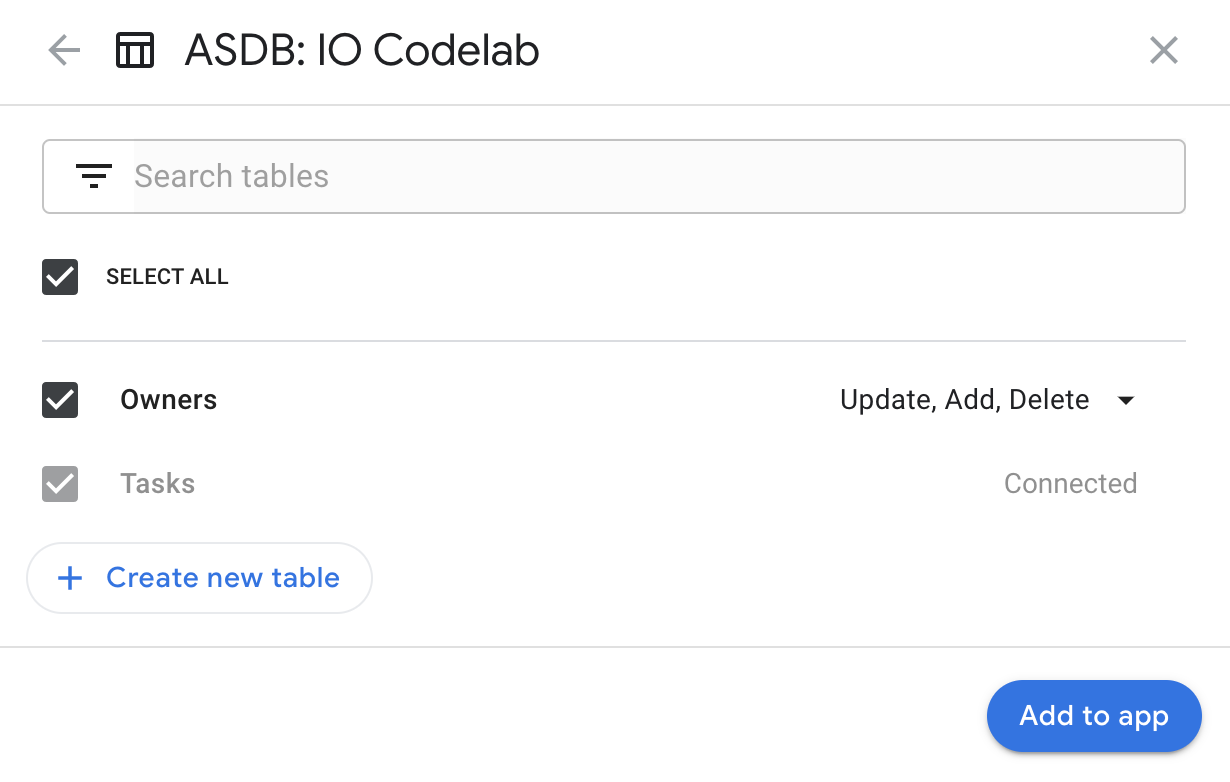This screenshot has height=782, width=1230.
Task: Select the Tasks table row
Action: [x=157, y=484]
